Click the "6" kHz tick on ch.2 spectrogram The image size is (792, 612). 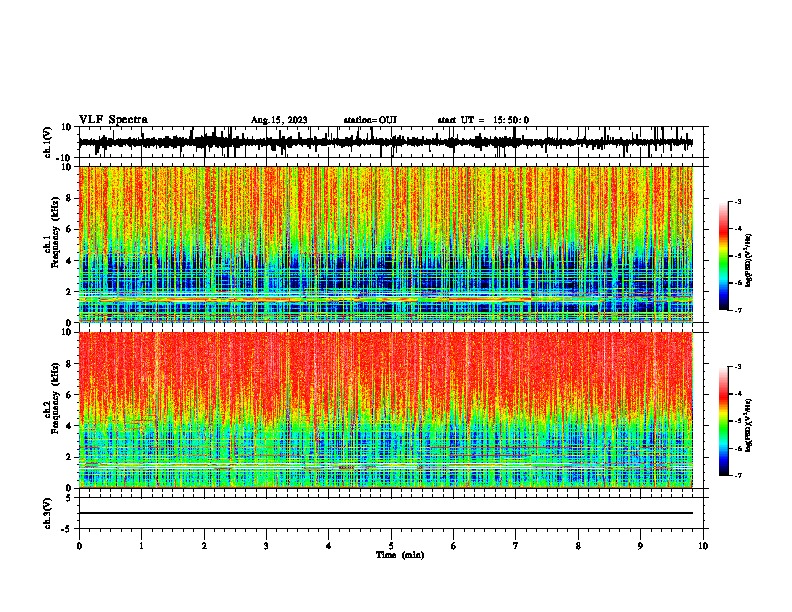[x=70, y=394]
